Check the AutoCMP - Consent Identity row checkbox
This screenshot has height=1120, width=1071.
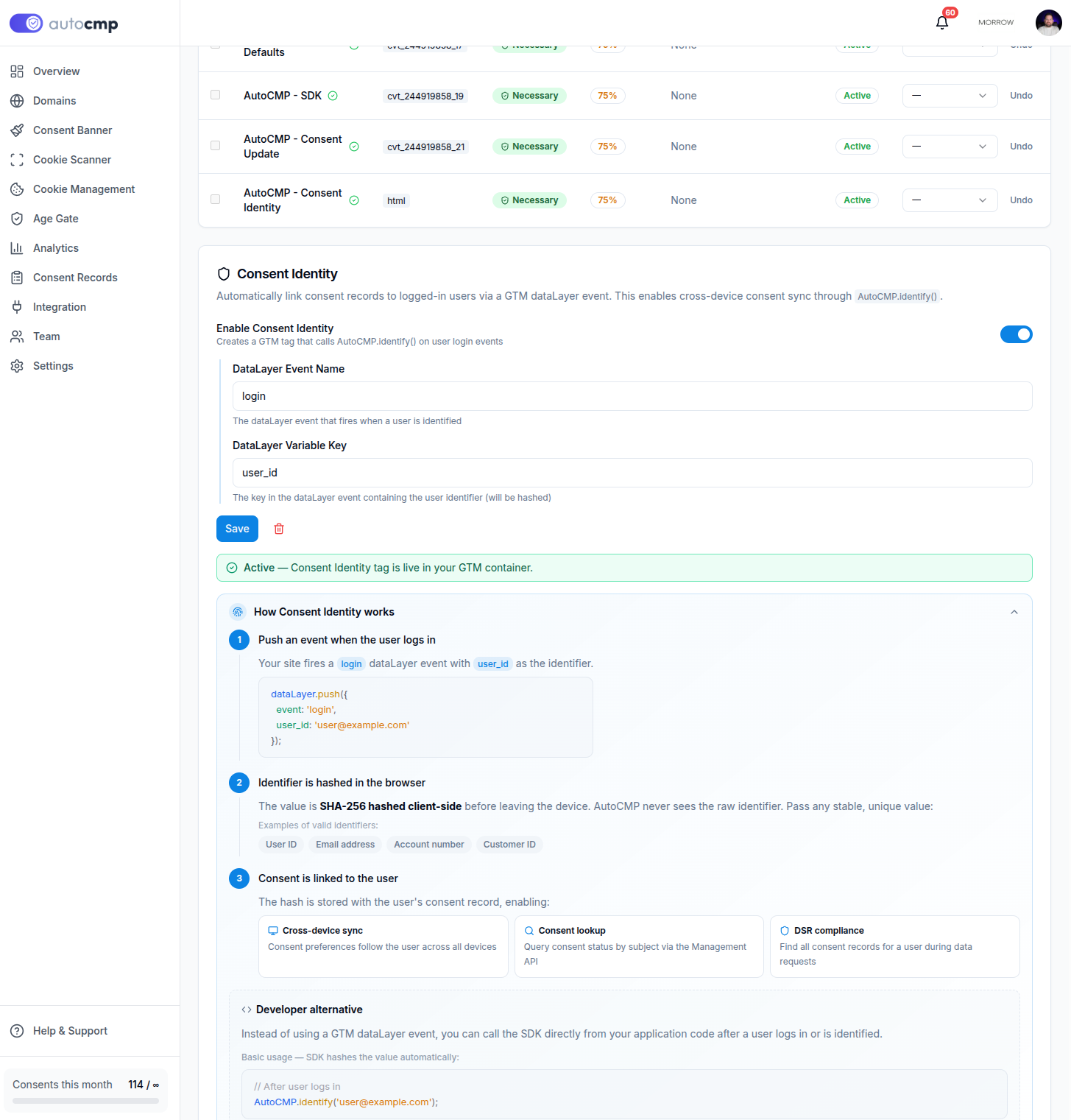tap(216, 200)
